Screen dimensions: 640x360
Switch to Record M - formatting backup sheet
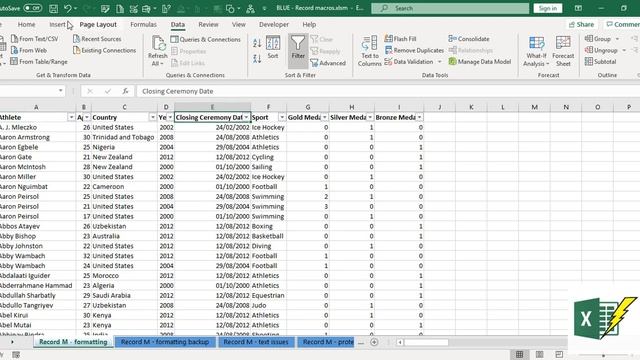(165, 342)
